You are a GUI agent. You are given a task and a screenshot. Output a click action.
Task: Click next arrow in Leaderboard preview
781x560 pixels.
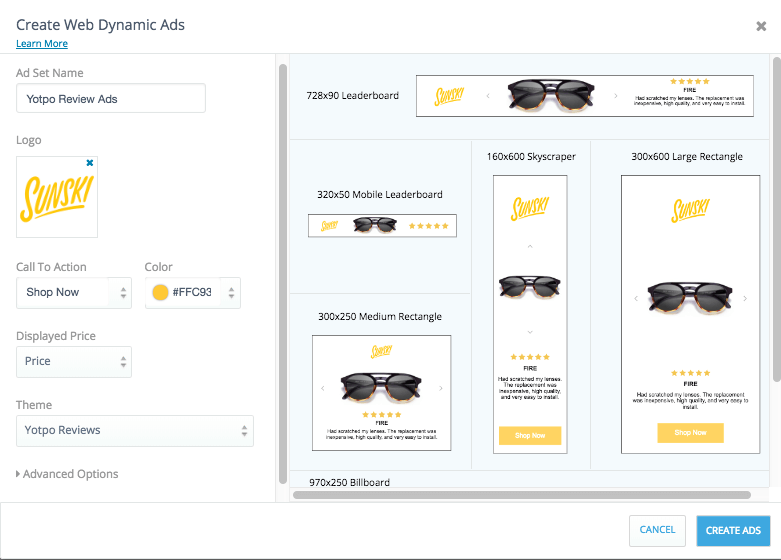(616, 96)
